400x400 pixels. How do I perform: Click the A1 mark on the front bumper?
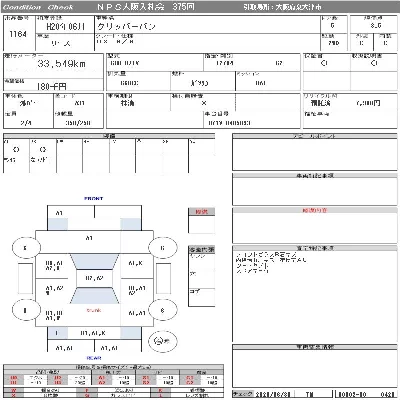pyautogui.click(x=59, y=213)
